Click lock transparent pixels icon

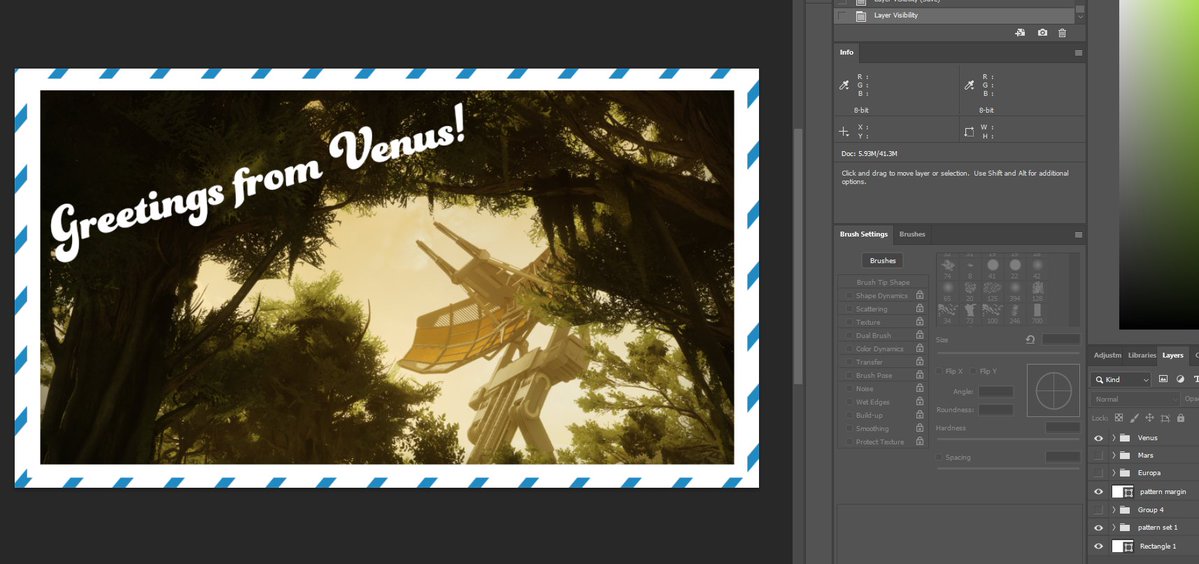point(1119,418)
